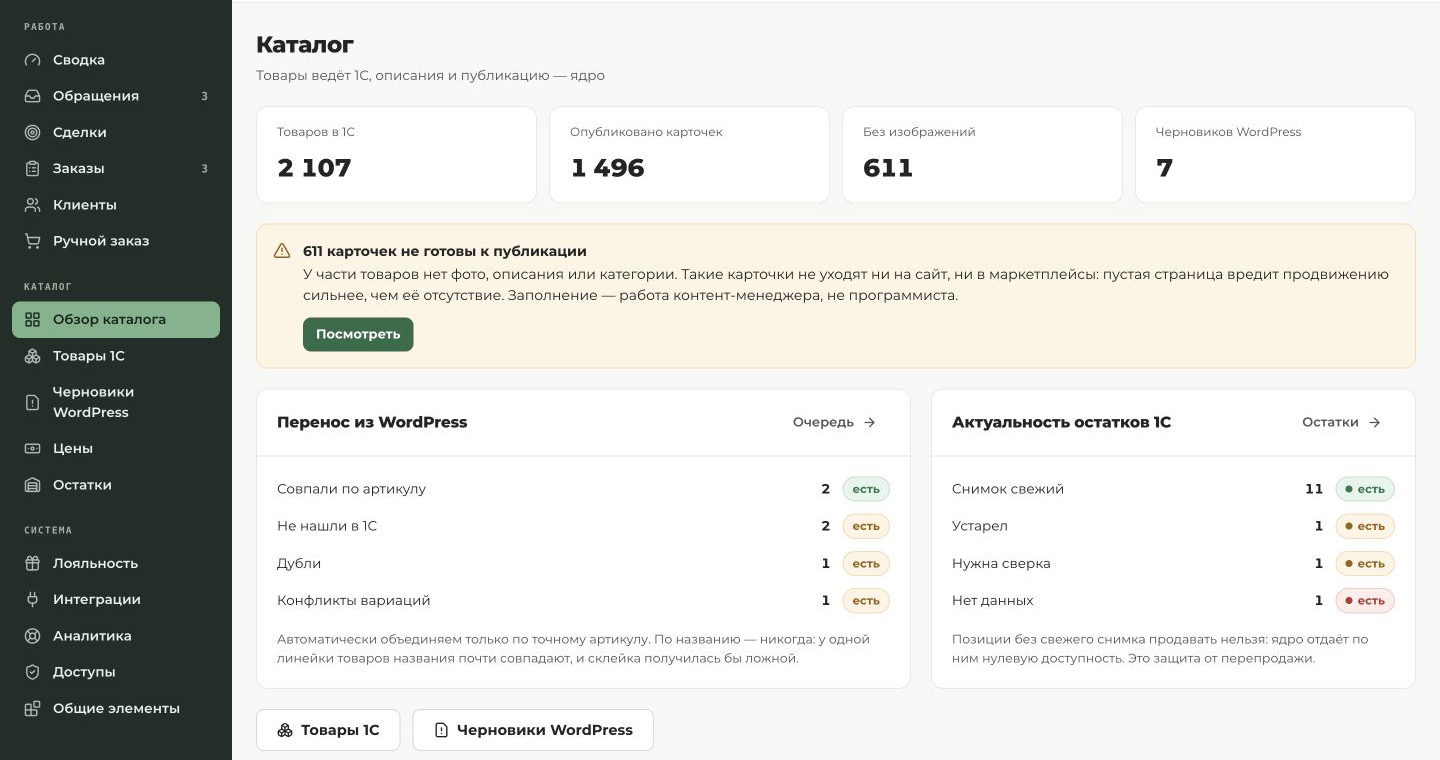Open Заказы in the sidebar

116,168
